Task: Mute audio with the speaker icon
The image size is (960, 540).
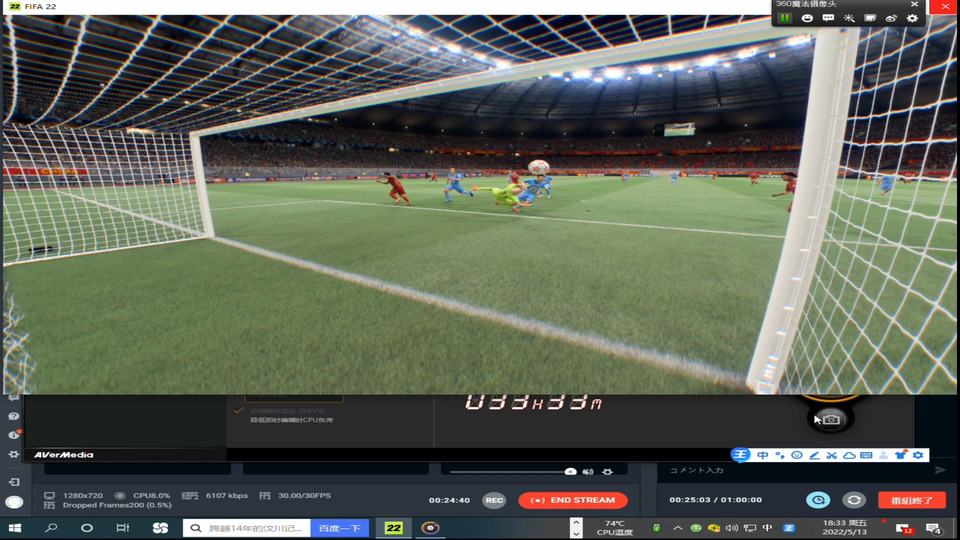Action: coord(588,471)
